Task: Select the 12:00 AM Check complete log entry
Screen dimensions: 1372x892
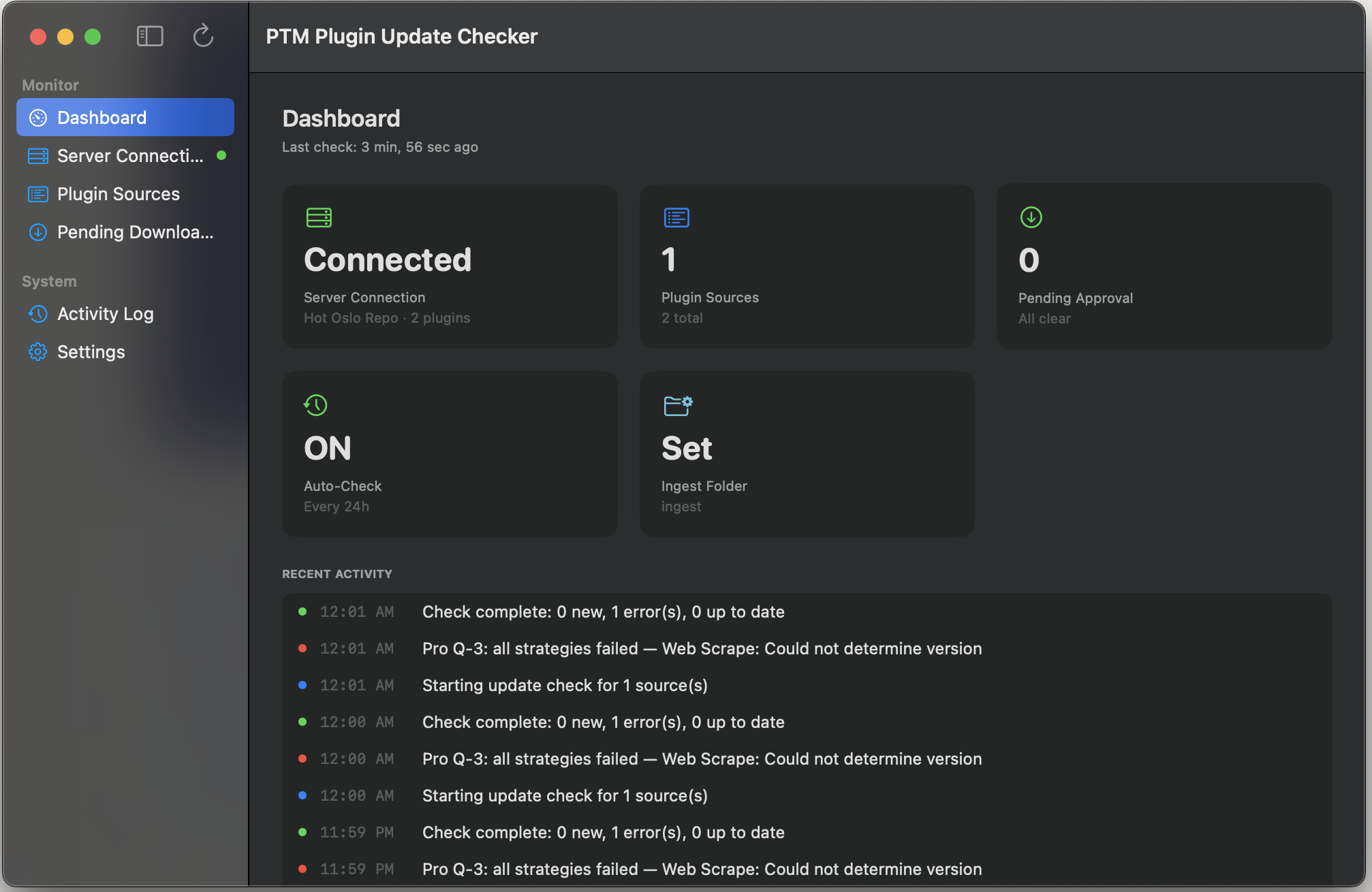Action: [x=807, y=722]
